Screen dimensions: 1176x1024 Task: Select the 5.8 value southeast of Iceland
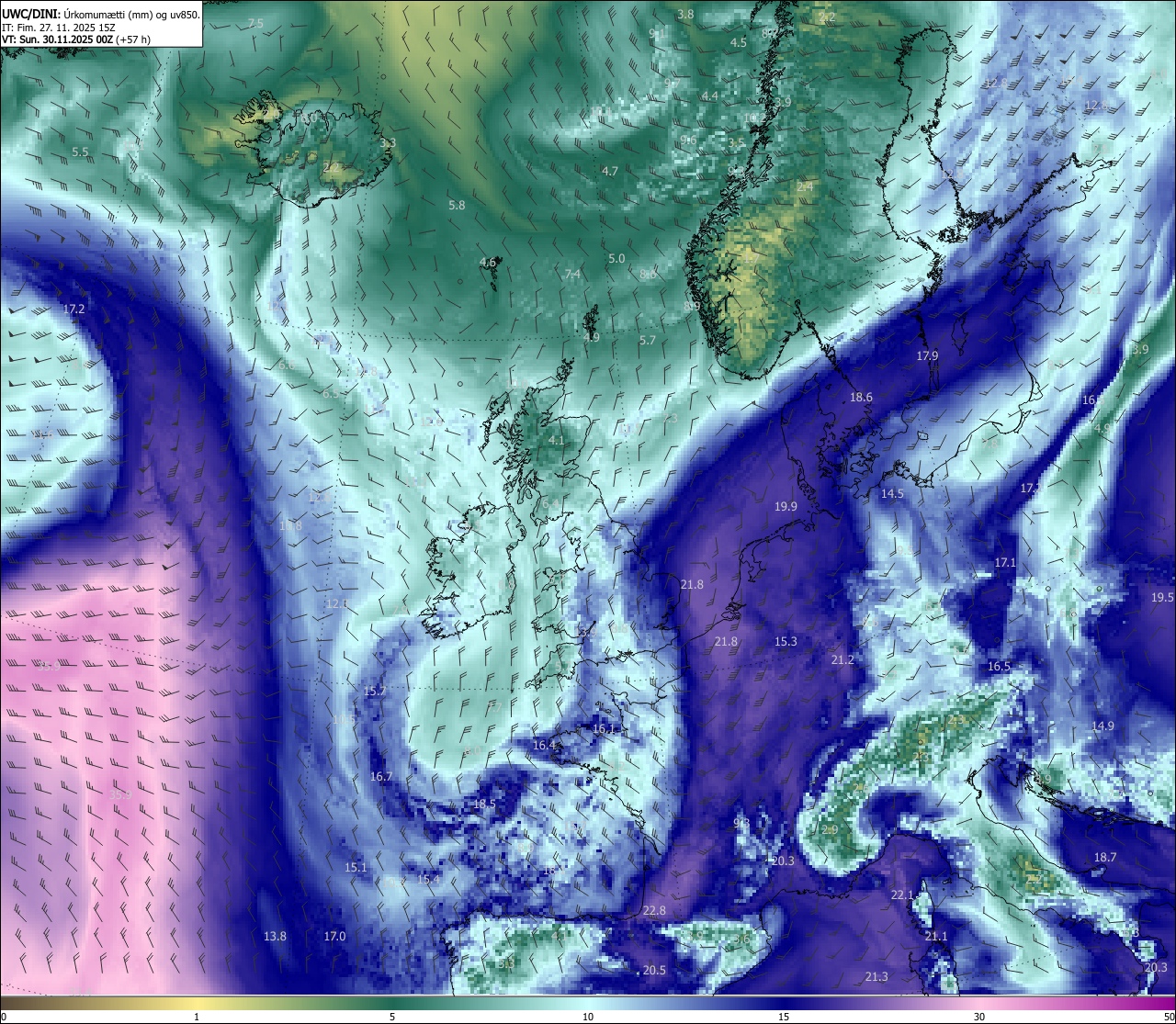[x=457, y=206]
